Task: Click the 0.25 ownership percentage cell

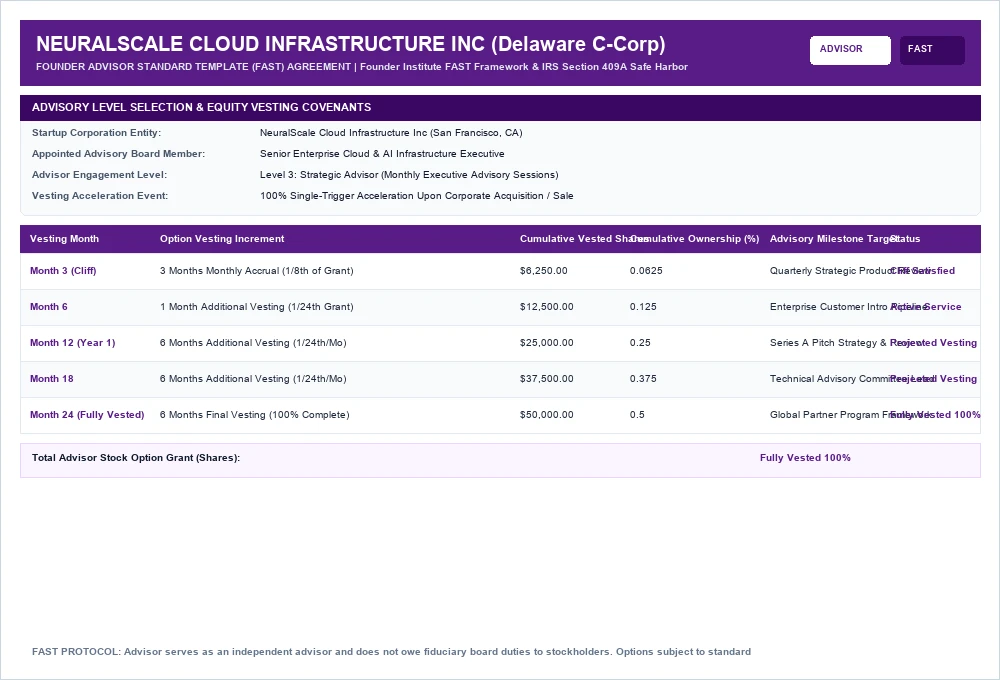Action: (x=640, y=343)
